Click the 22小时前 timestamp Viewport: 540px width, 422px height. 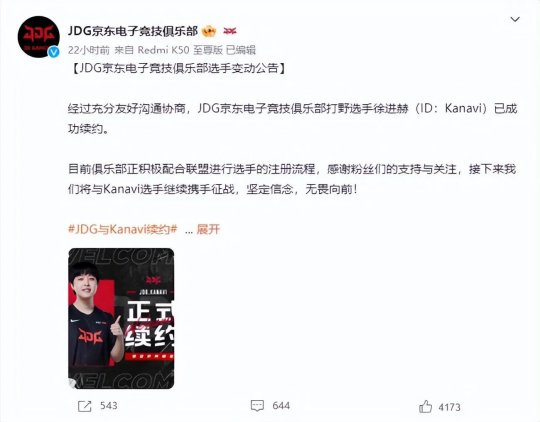coord(89,50)
